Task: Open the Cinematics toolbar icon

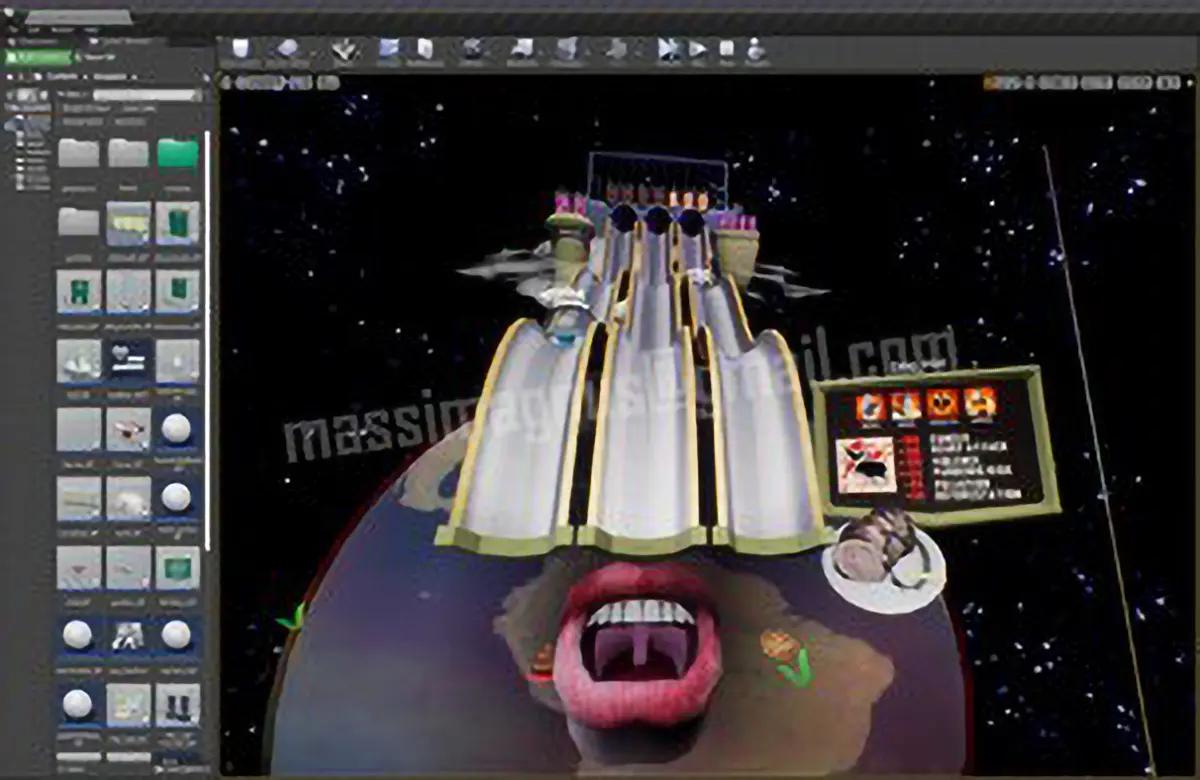Action: click(522, 50)
